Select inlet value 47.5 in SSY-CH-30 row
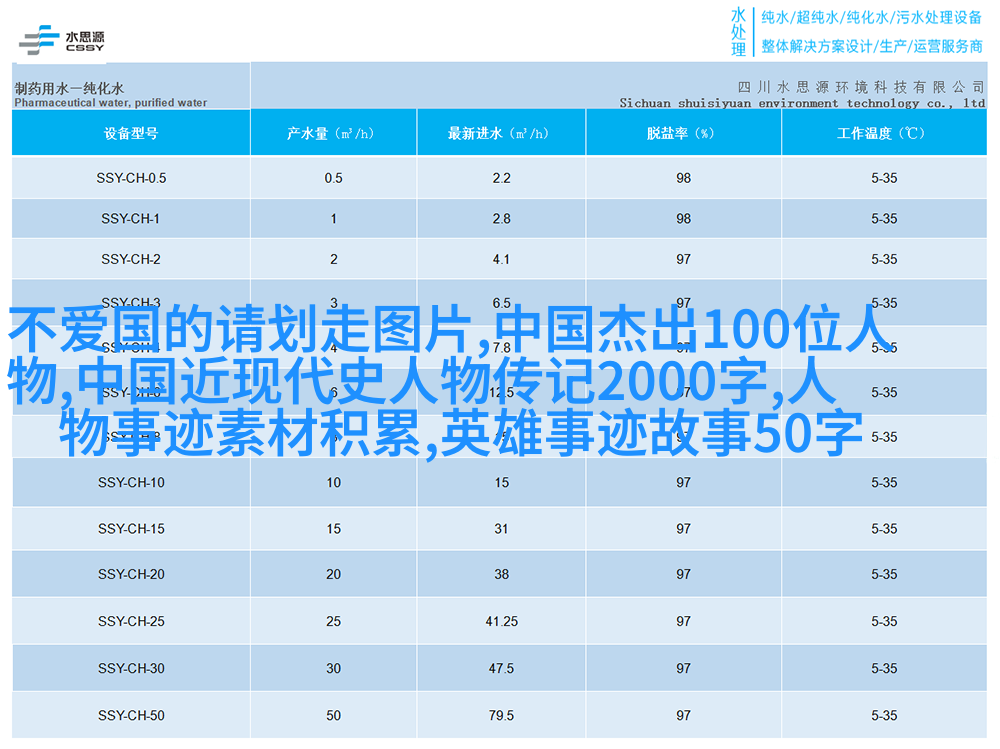Viewport: 1000px width, 749px height. [501, 669]
